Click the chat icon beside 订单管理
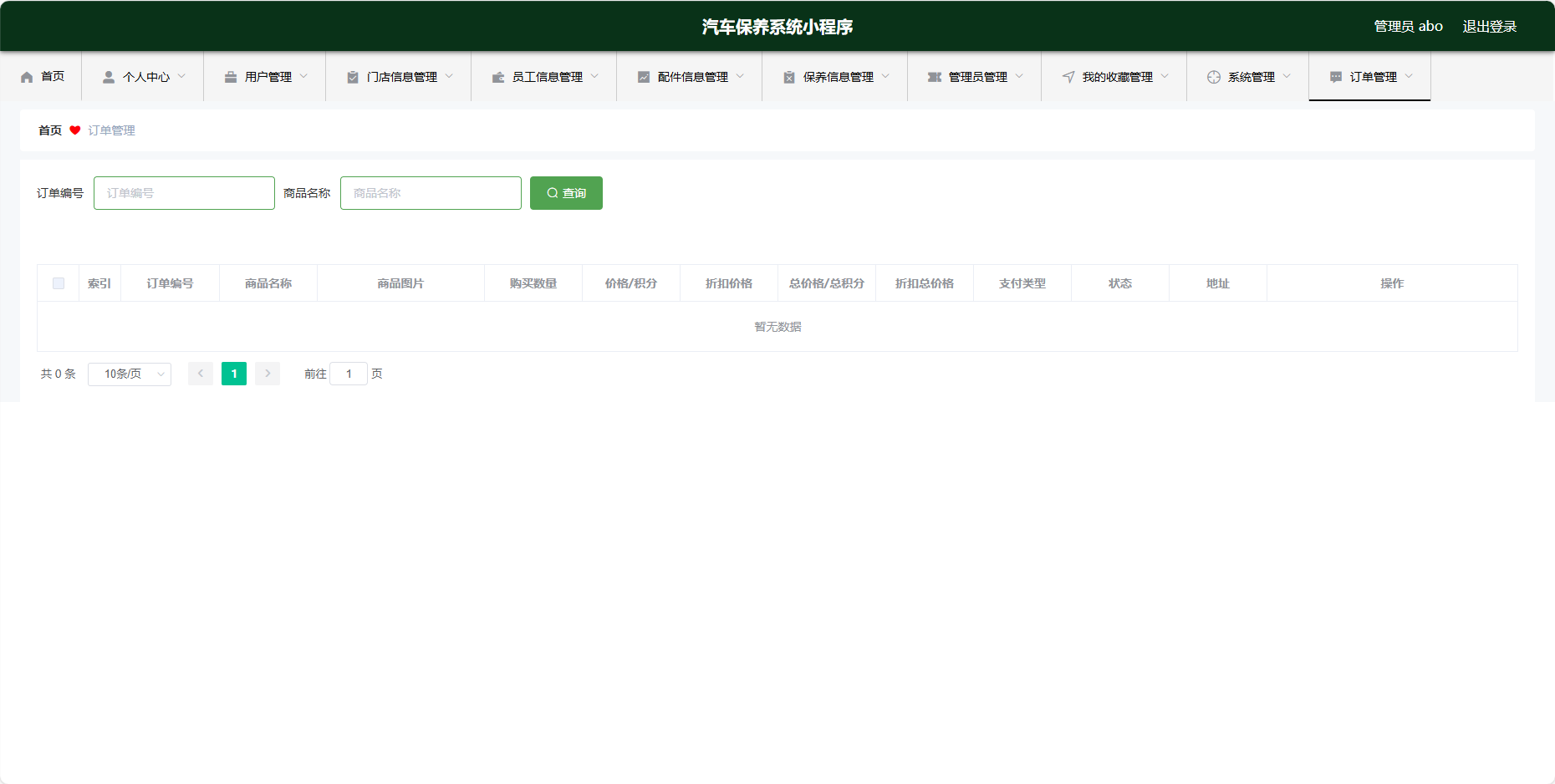1555x784 pixels. point(1336,77)
